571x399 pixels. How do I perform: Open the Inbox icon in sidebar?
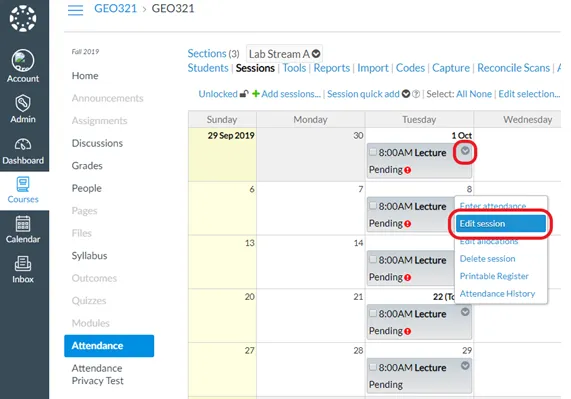coord(23,264)
